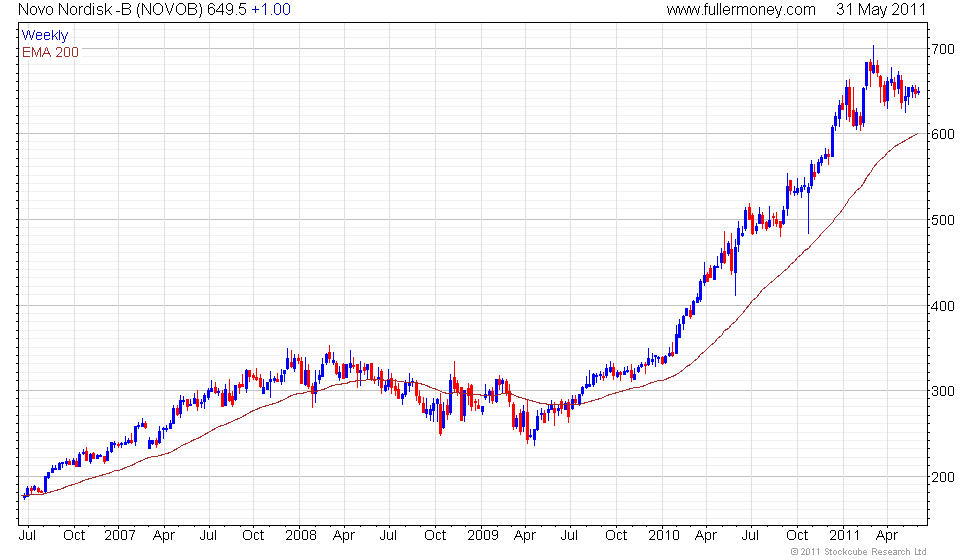Click the 2007 year axis label
The image size is (980, 560).
pyautogui.click(x=119, y=536)
